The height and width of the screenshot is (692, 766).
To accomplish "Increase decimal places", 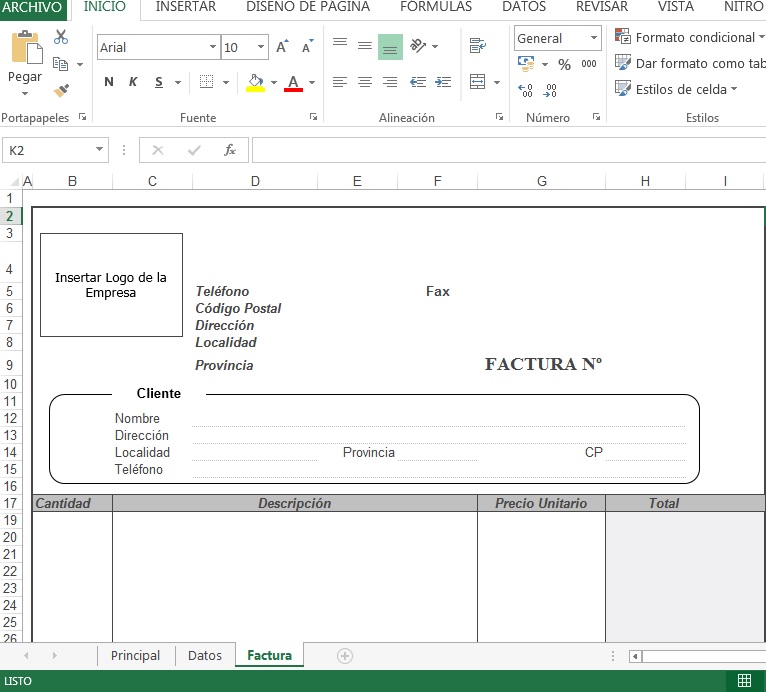I will pos(525,90).
